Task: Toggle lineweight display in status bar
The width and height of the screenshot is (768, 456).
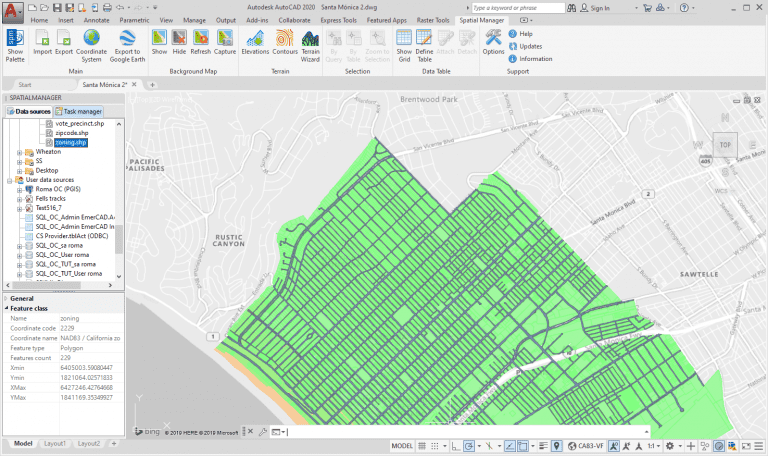Action: pyautogui.click(x=543, y=446)
